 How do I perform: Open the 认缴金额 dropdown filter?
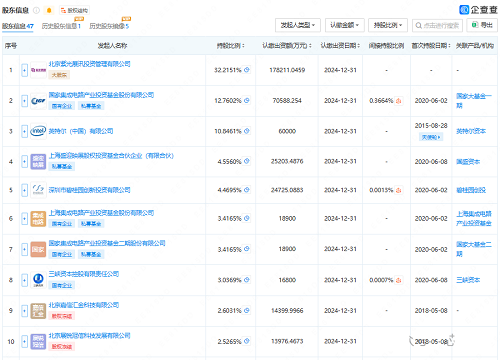click(345, 25)
